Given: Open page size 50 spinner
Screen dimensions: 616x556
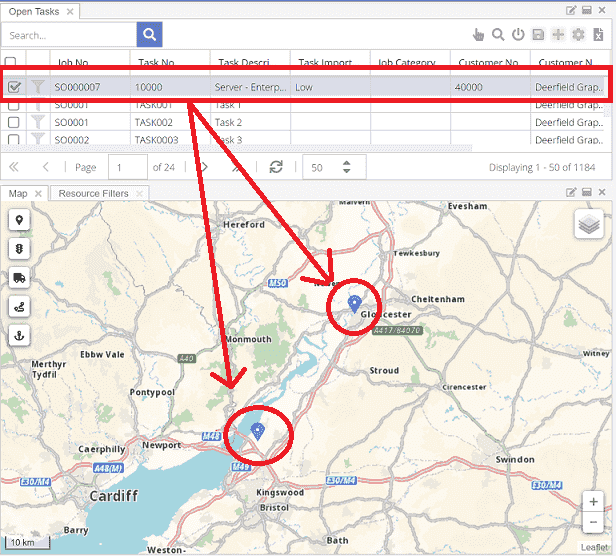Looking at the screenshot, I should click(346, 167).
